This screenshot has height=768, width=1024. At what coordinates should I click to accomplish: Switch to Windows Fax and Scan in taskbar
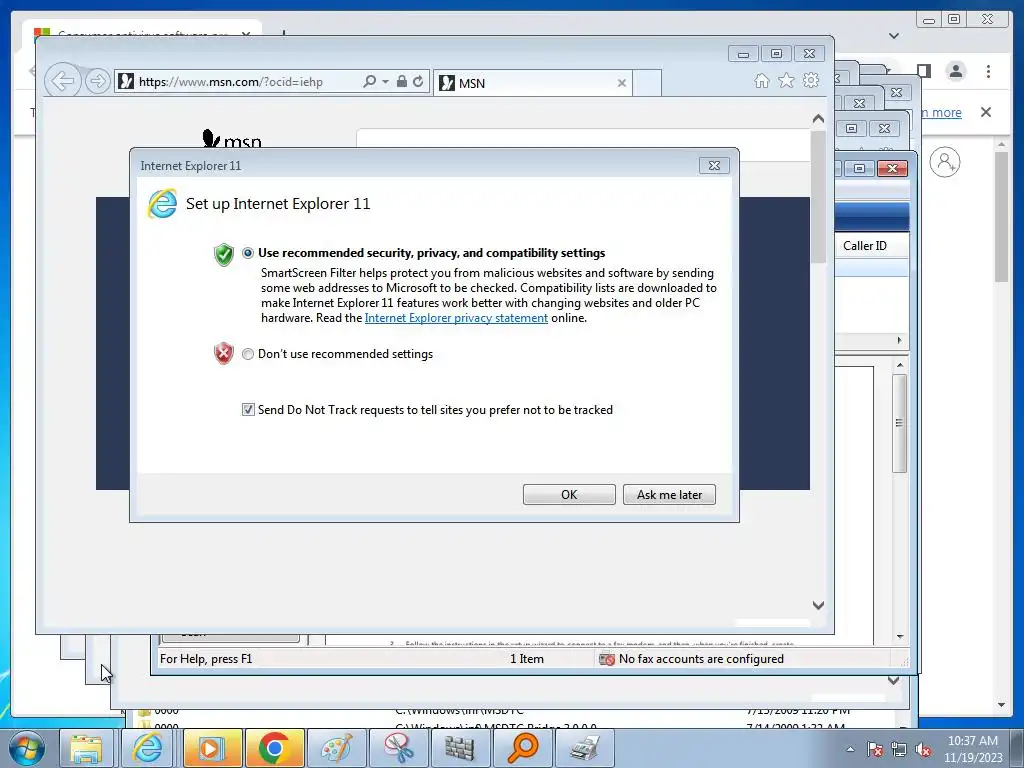[585, 748]
